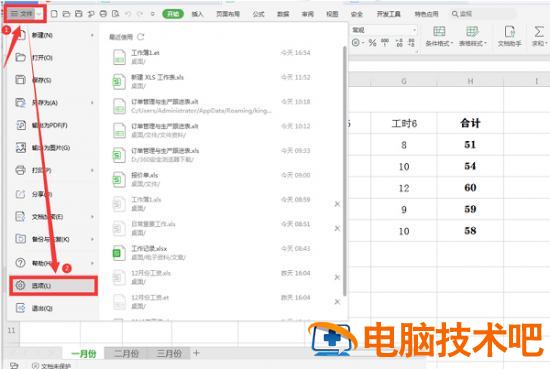Expand the Print entry submenu arrow
This screenshot has width=550, height=369.
tap(92, 170)
